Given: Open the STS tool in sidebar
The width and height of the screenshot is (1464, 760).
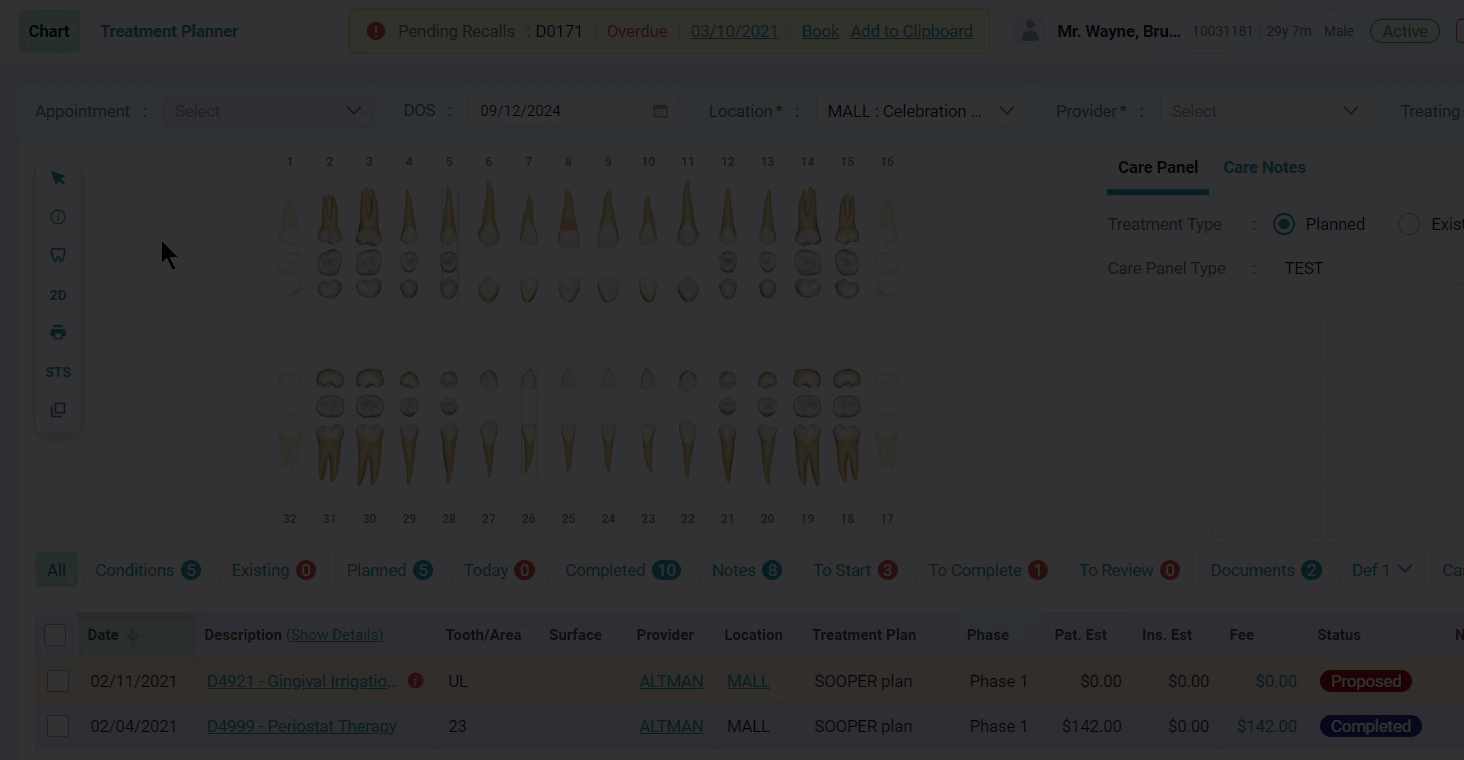Looking at the screenshot, I should (57, 371).
